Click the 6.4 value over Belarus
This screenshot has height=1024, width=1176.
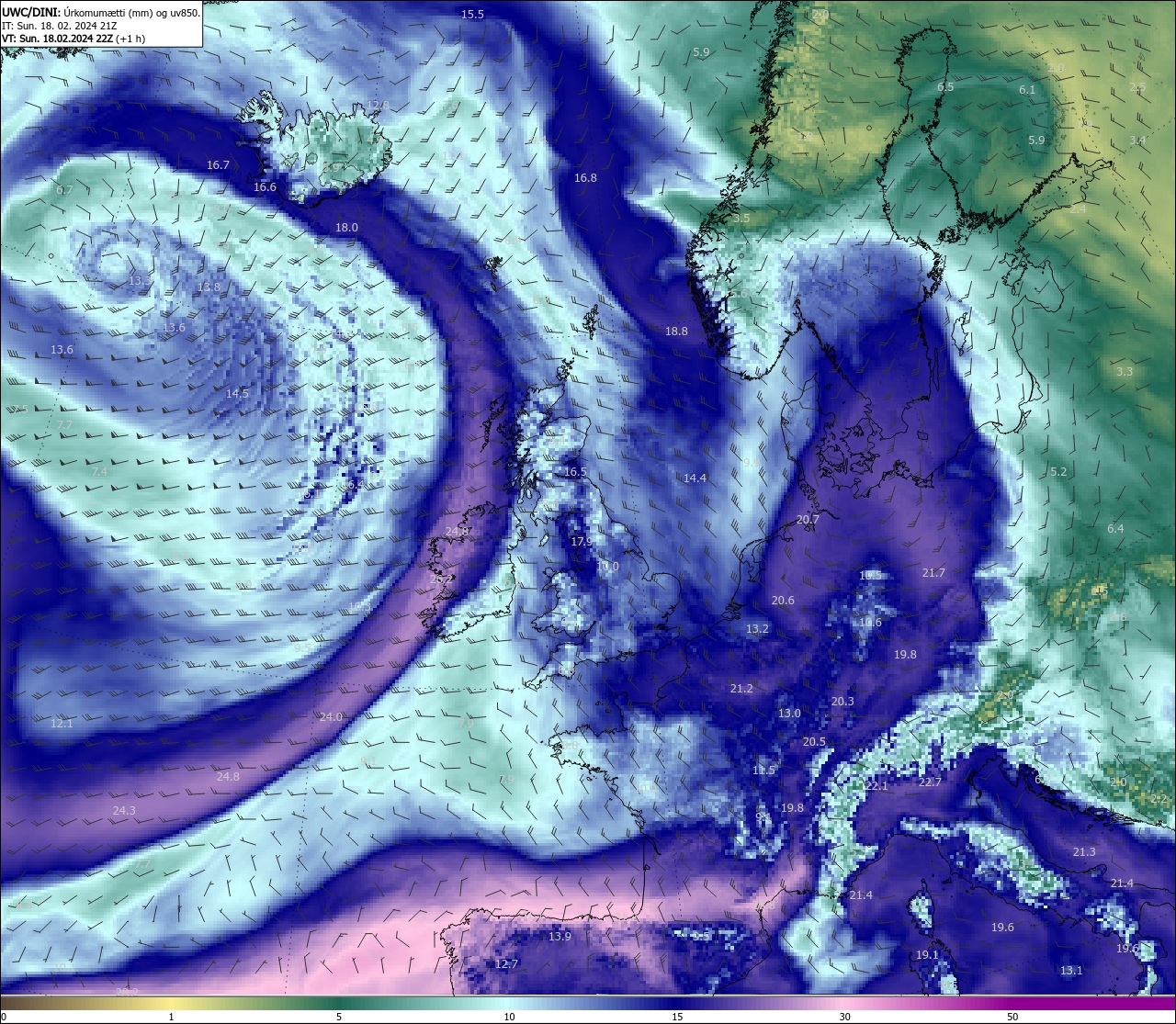point(1115,528)
